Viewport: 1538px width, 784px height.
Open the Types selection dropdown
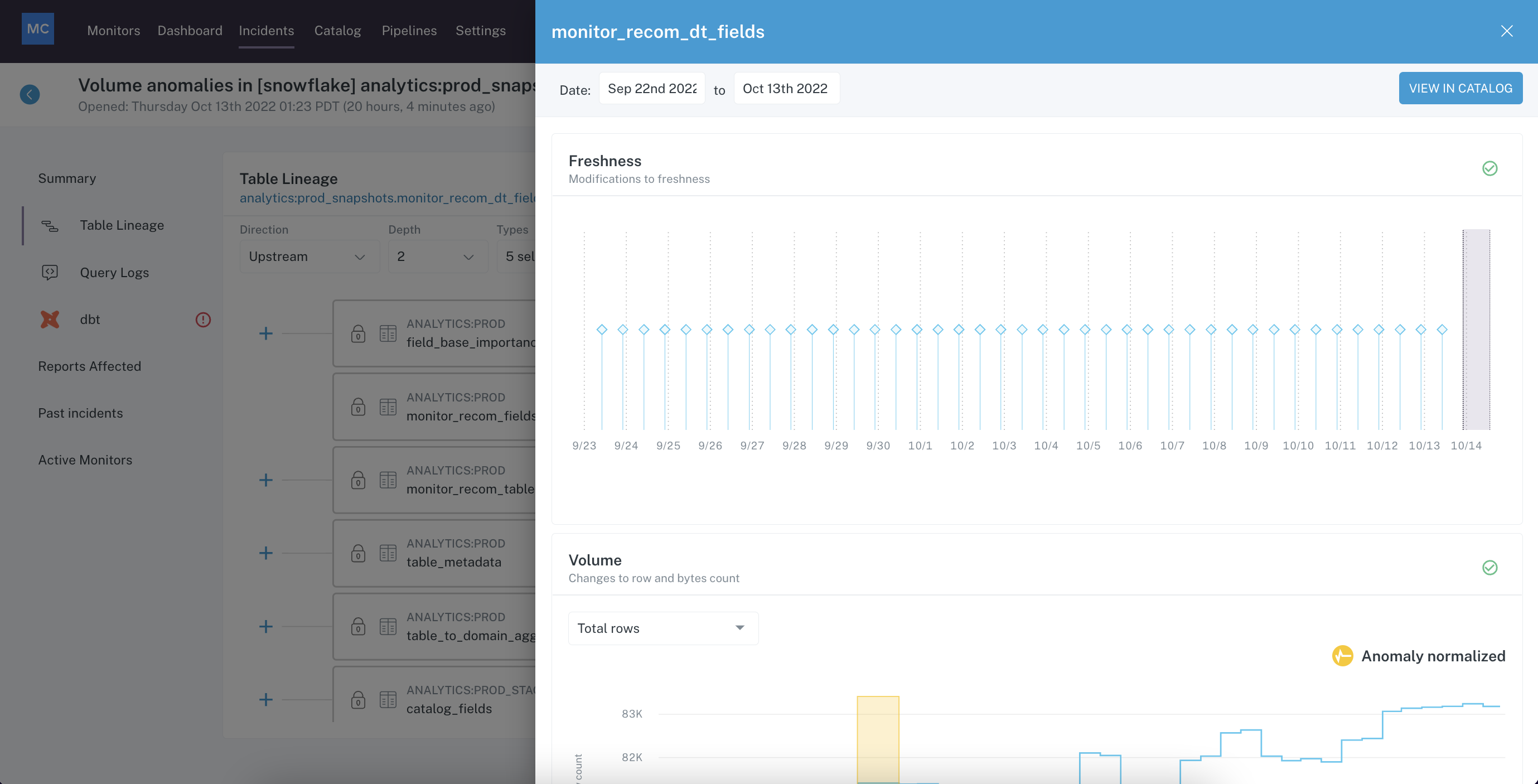[x=516, y=257]
